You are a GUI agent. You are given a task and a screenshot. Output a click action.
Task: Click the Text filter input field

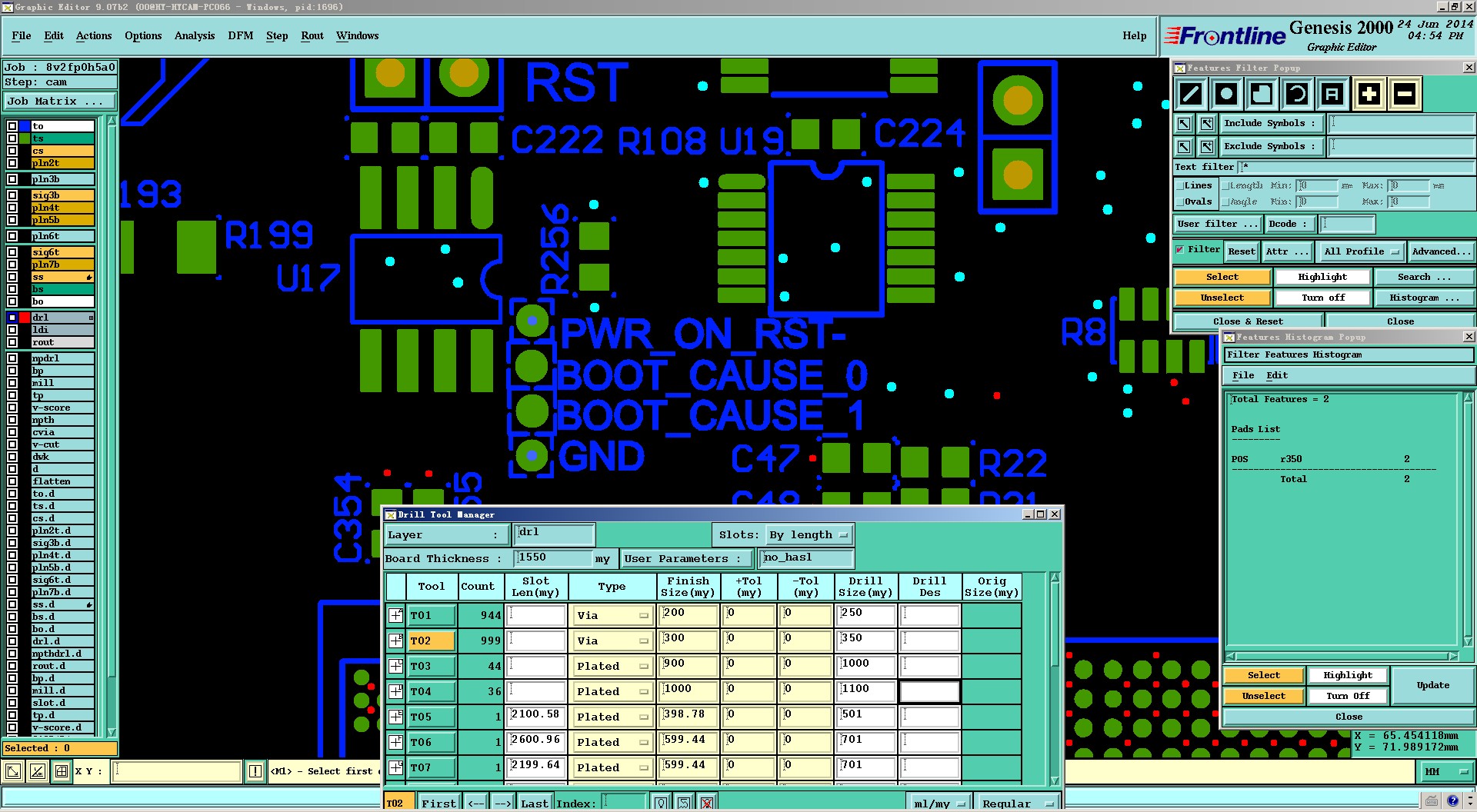point(1355,167)
